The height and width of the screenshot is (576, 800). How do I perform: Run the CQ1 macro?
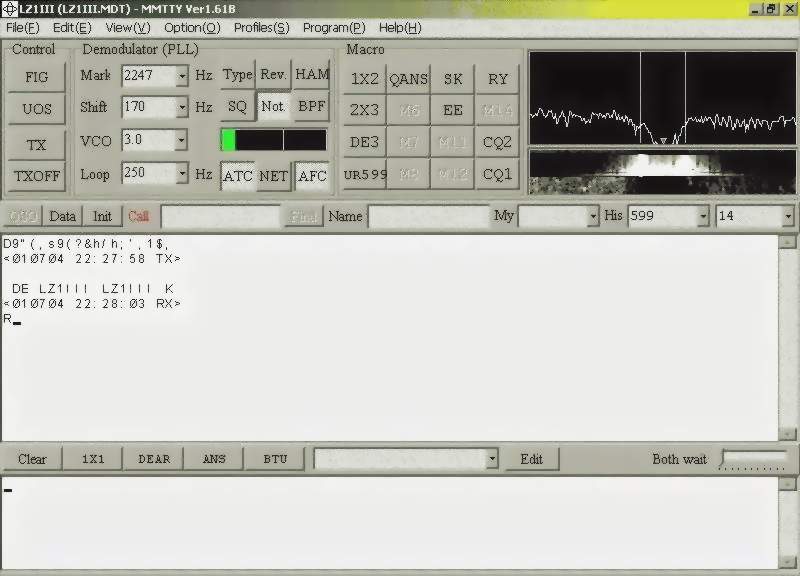pos(497,174)
